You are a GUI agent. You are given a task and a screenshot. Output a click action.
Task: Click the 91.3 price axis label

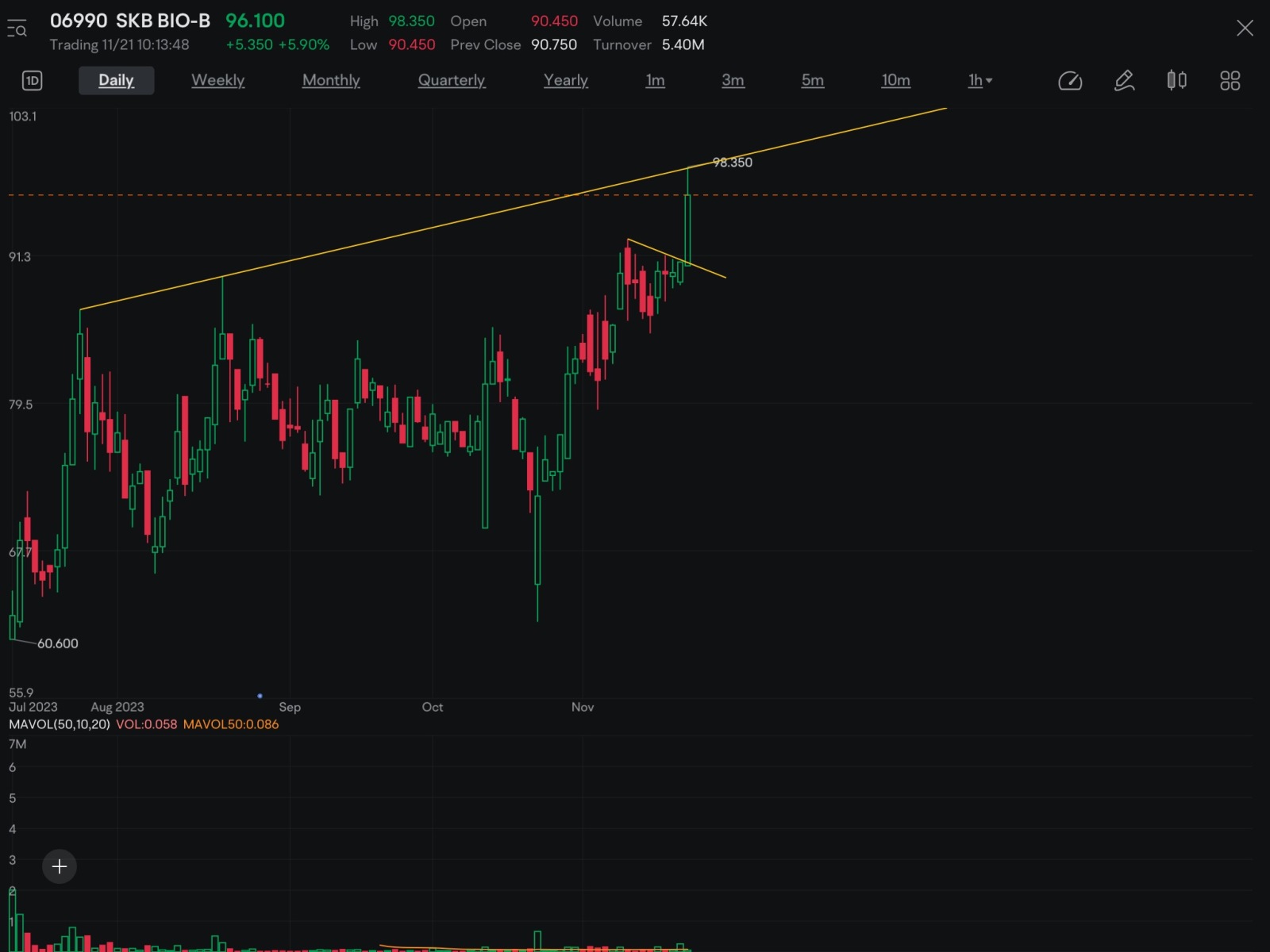tap(20, 257)
